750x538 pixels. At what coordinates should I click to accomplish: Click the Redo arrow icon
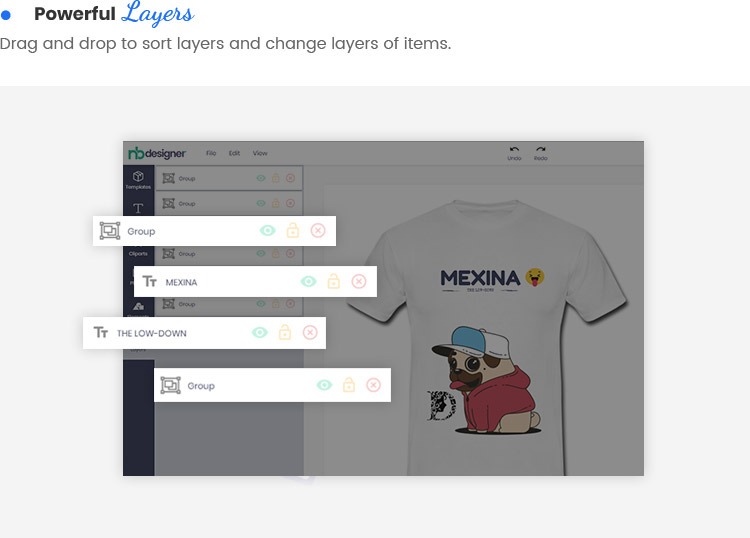point(540,150)
